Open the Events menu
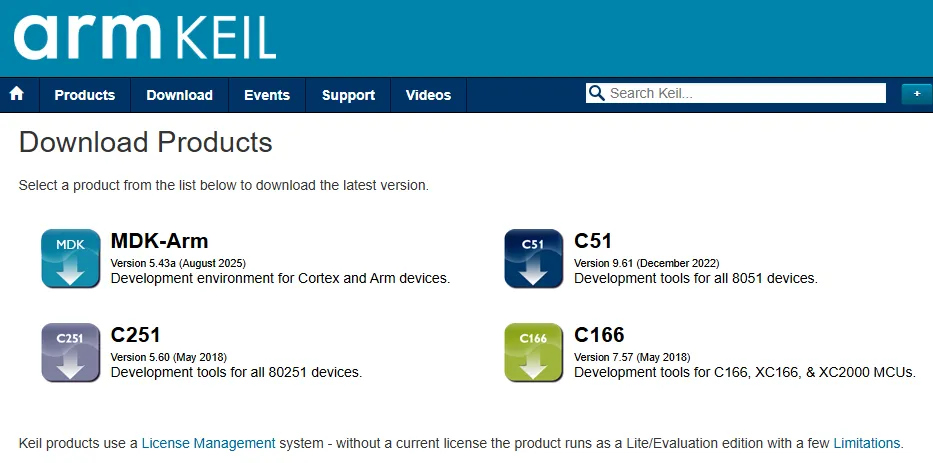Image resolution: width=933 pixels, height=463 pixels. point(267,95)
